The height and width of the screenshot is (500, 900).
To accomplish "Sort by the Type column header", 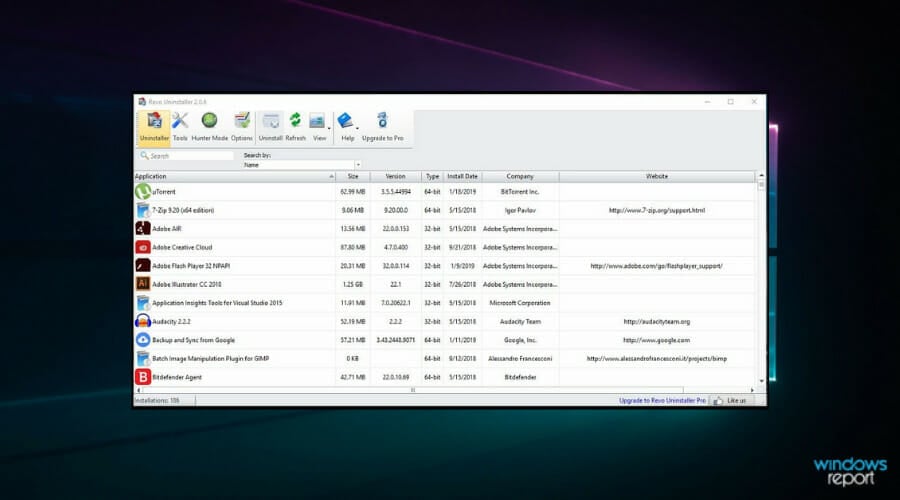I will pyautogui.click(x=432, y=176).
